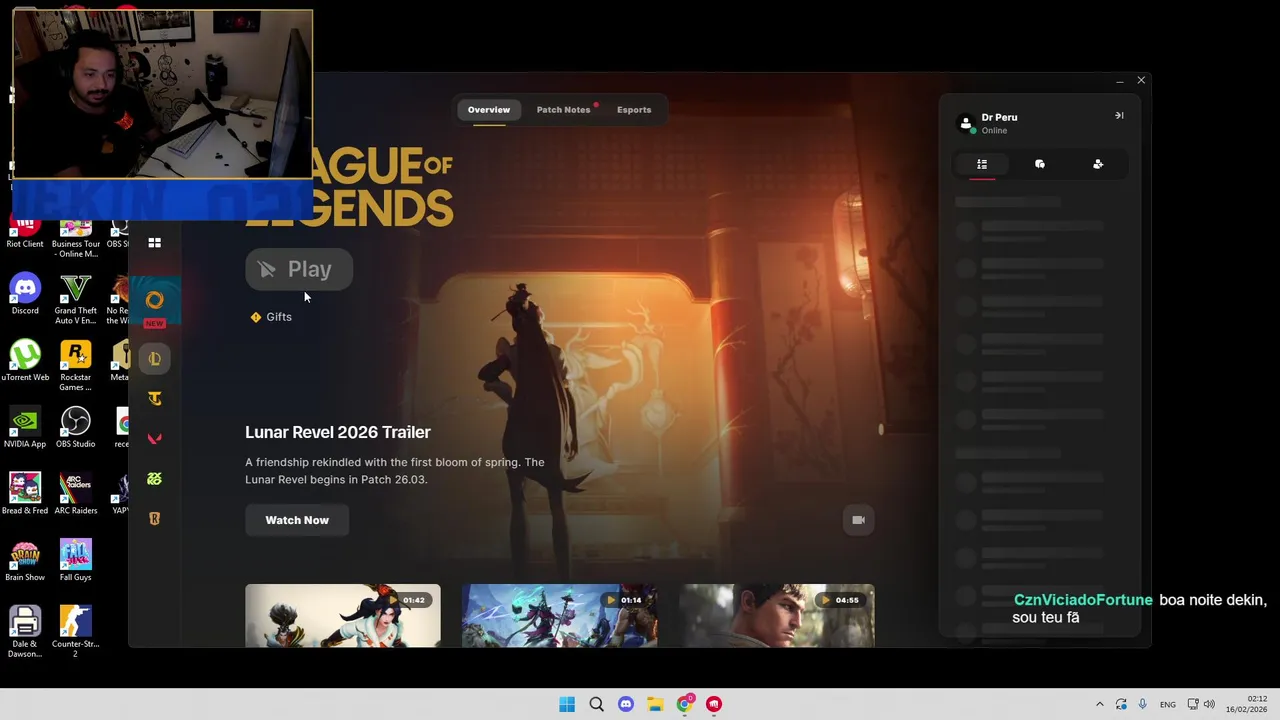Viewport: 1280px width, 720px height.
Task: Open the volume speaker tray icon
Action: (x=1209, y=704)
